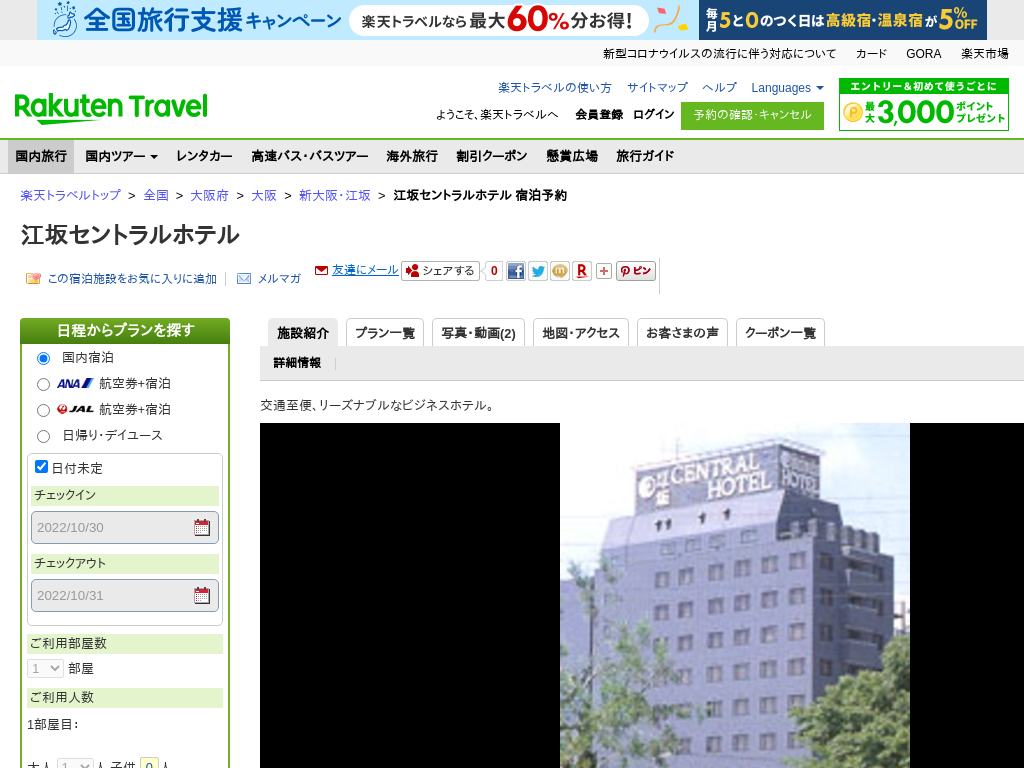Click the favorite folder icon beside お気に入りに追加
The image size is (1024, 768).
tap(33, 279)
